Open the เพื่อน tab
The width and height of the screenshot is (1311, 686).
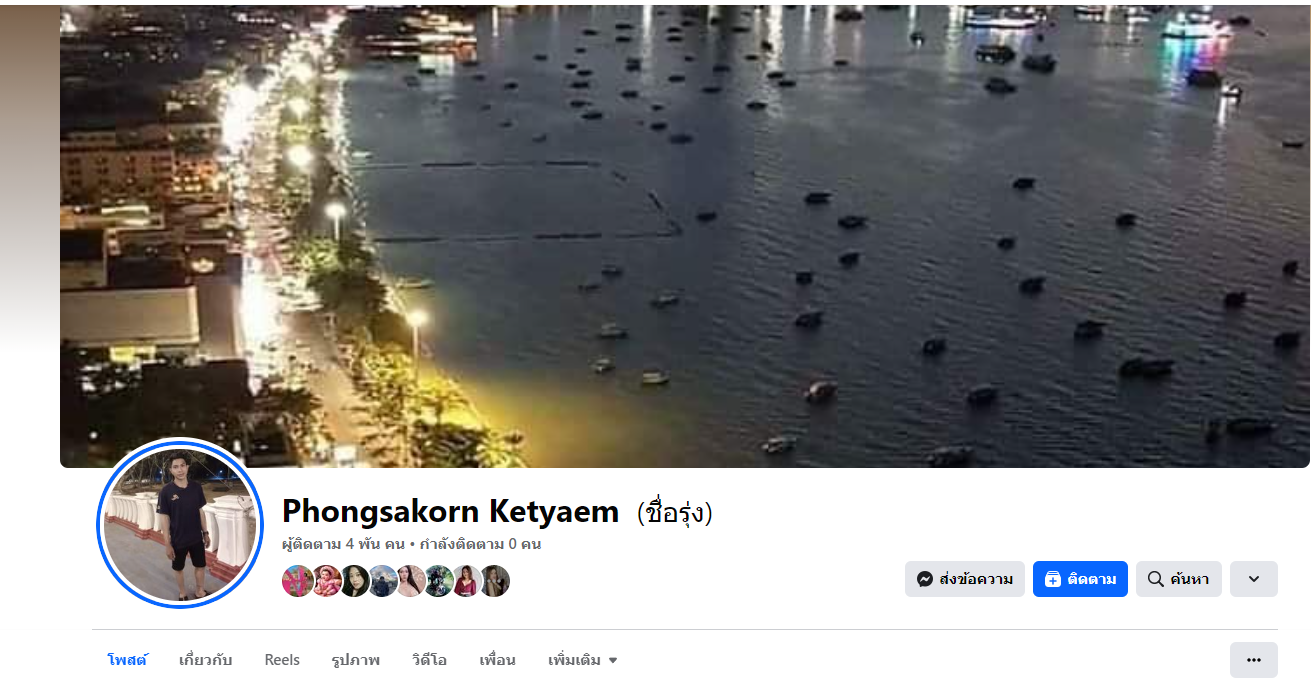click(497, 660)
